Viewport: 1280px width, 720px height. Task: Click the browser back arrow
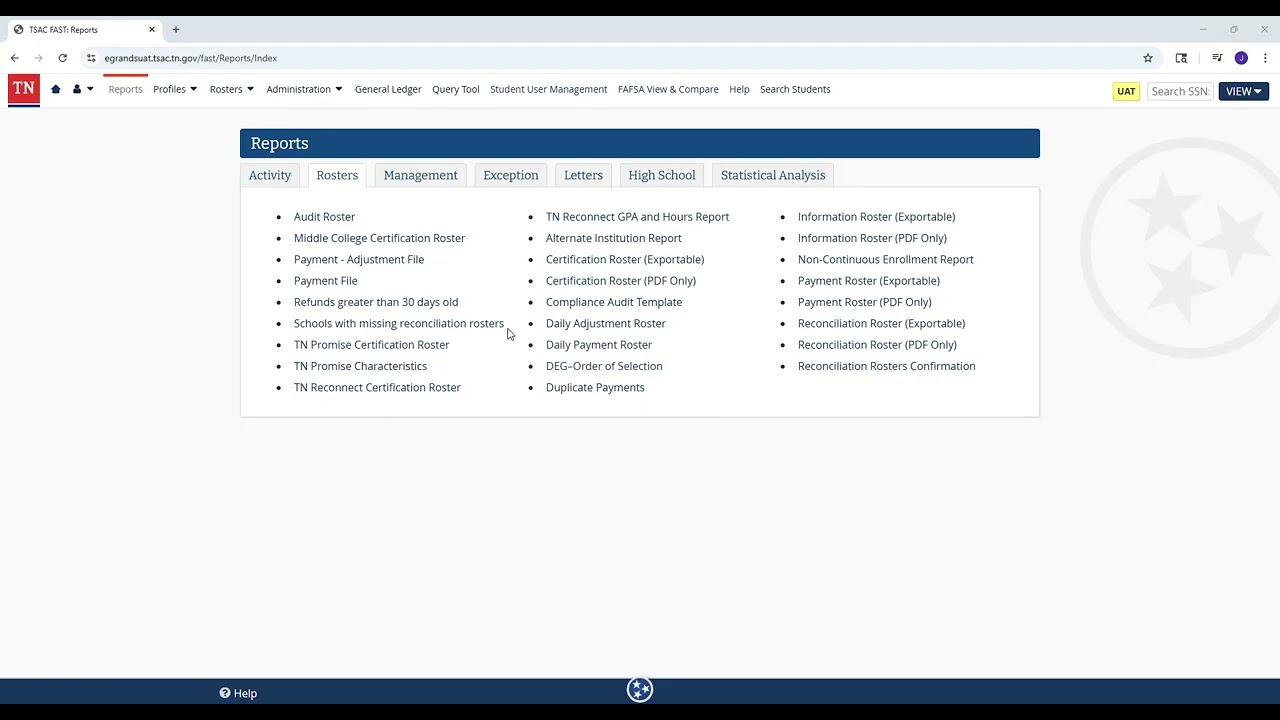(x=15, y=58)
